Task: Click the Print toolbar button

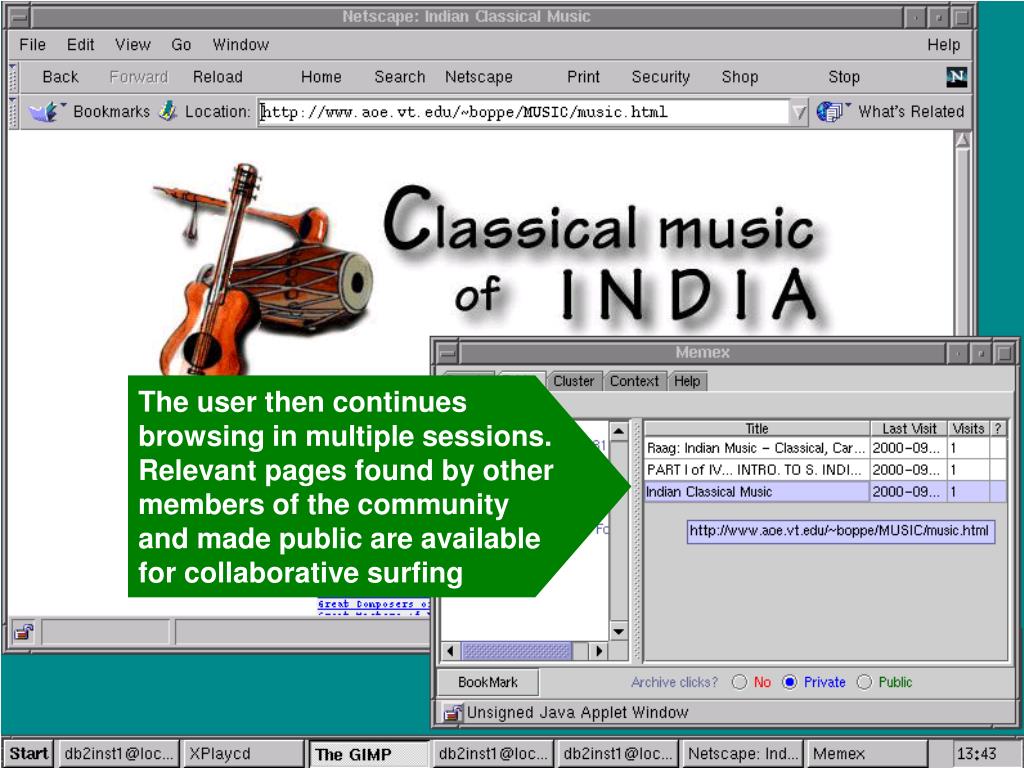Action: point(583,77)
